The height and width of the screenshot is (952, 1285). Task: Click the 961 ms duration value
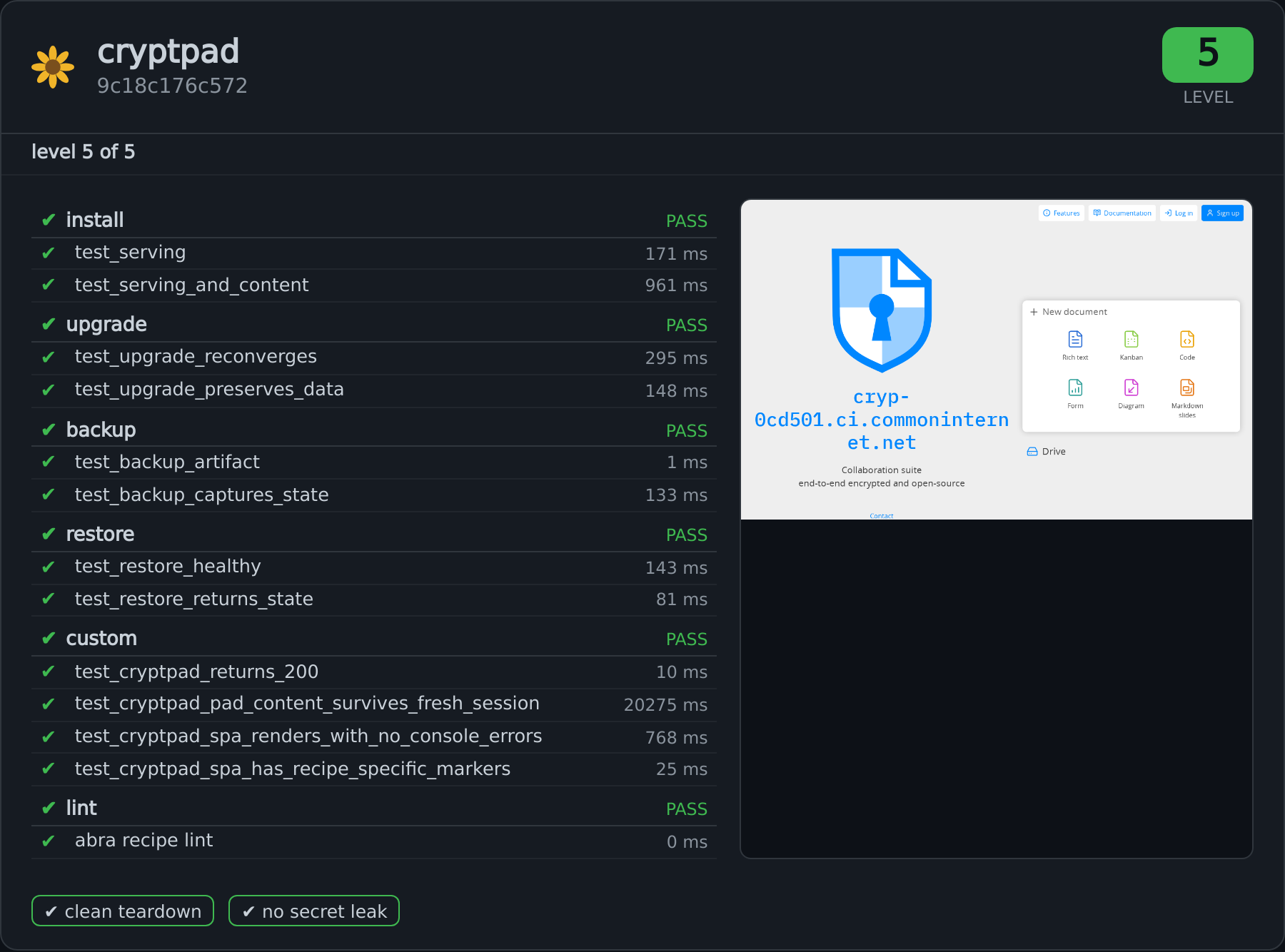[676, 285]
